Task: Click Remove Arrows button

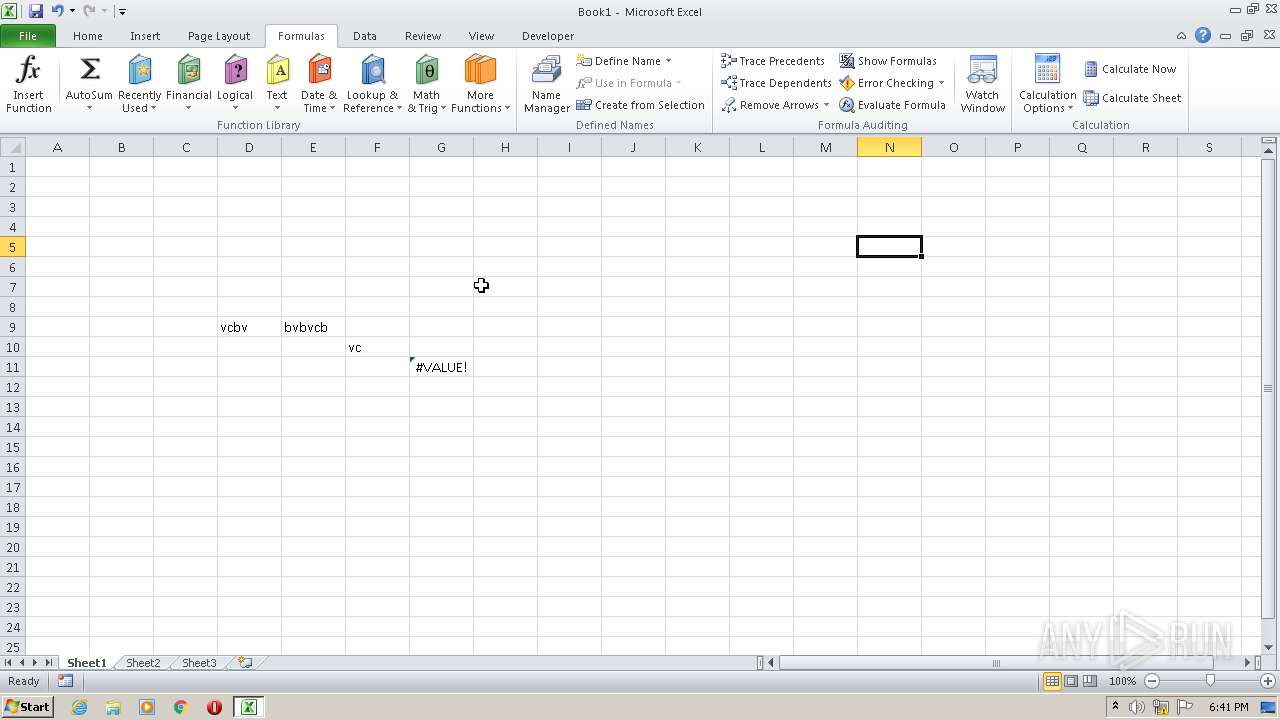Action: point(770,105)
